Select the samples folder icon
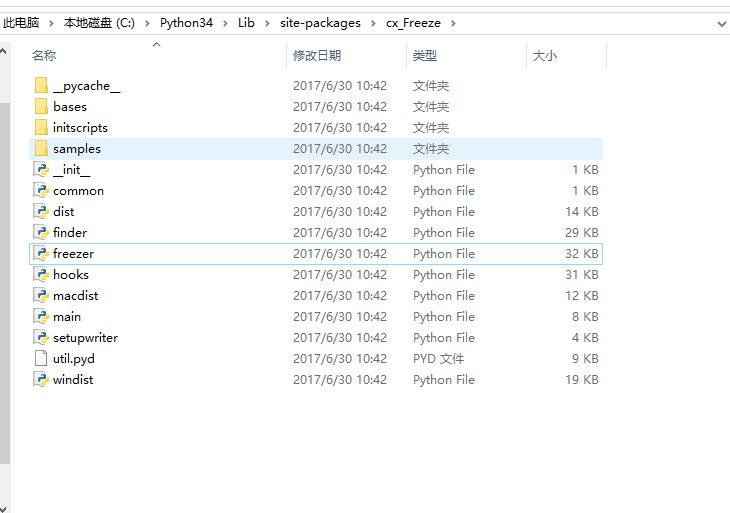The width and height of the screenshot is (730, 513). [x=41, y=149]
